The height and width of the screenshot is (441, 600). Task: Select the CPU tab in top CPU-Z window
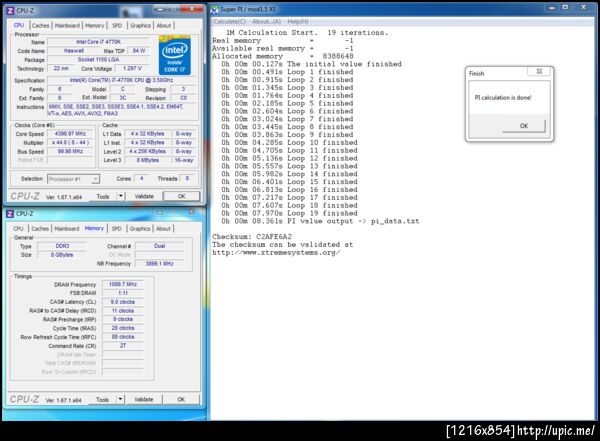19,25
